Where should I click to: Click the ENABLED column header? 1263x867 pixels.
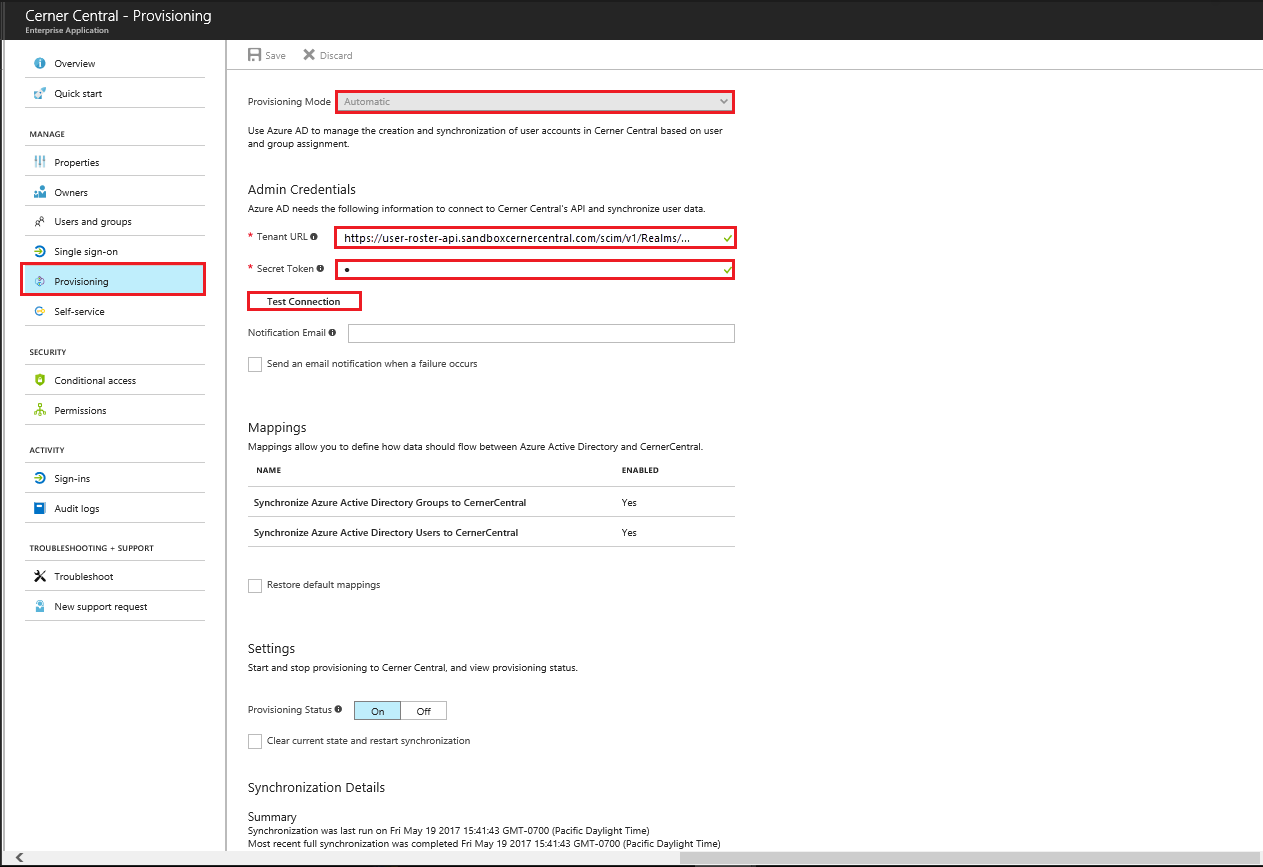[x=640, y=470]
